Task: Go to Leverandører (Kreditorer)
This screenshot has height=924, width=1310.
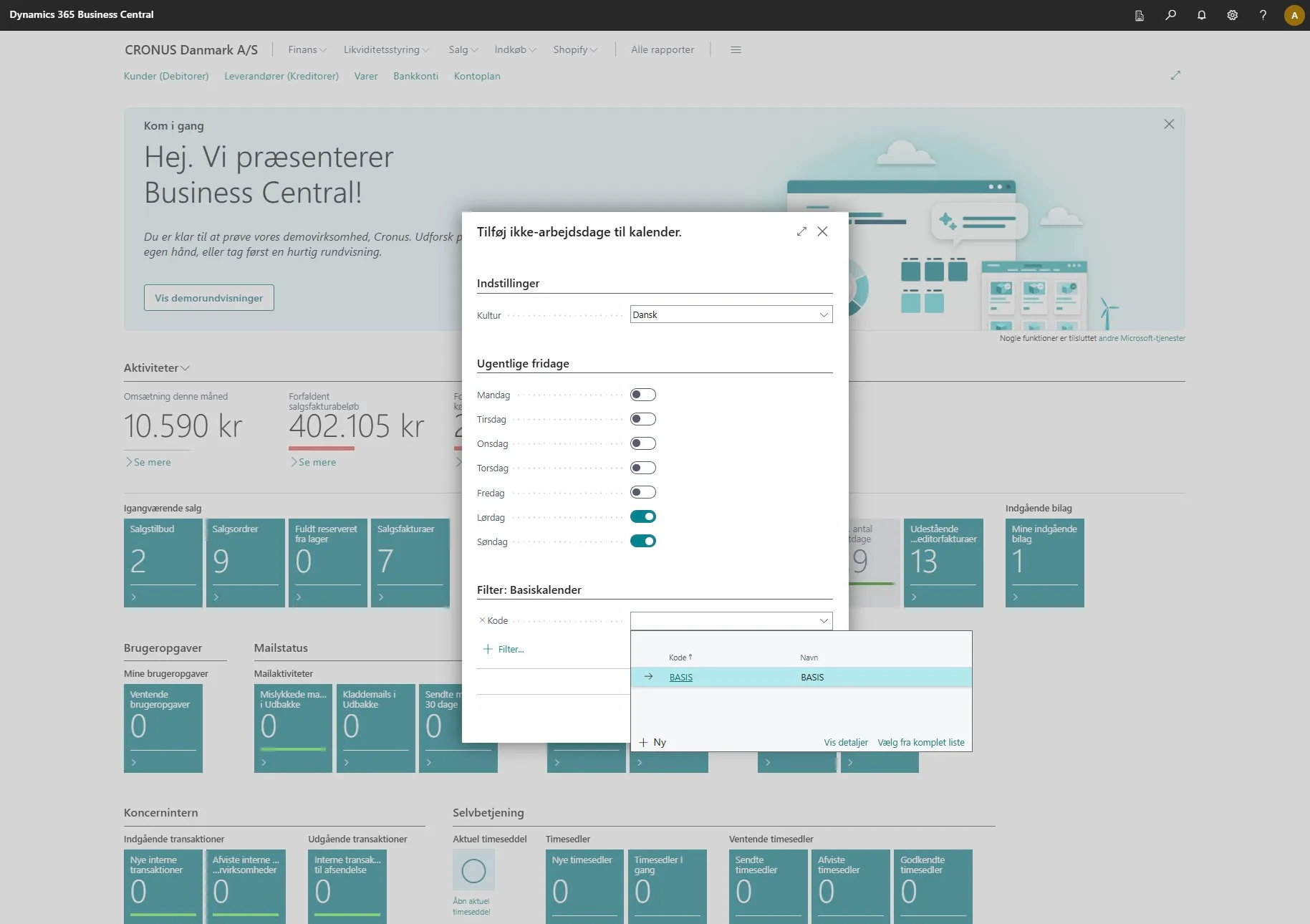Action: click(281, 76)
